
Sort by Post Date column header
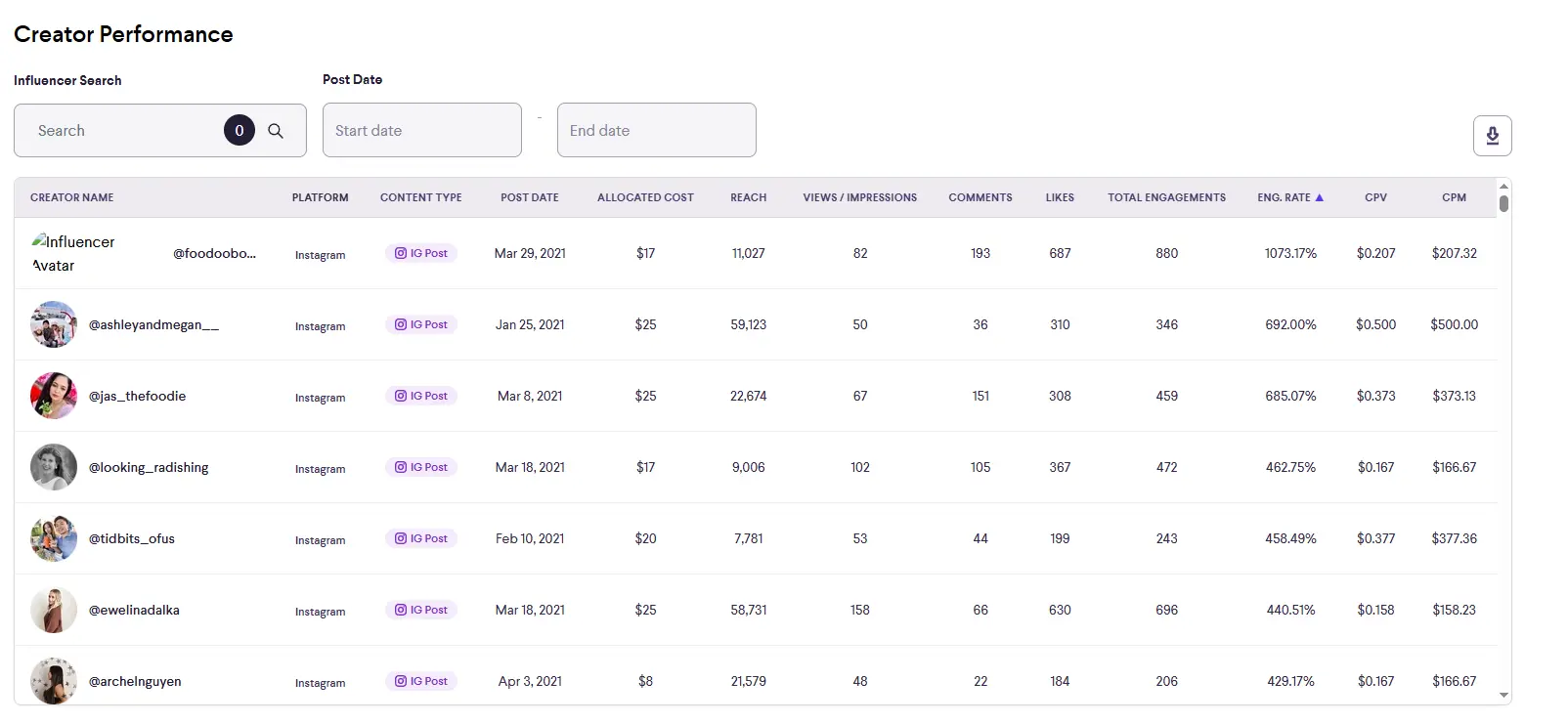pos(530,197)
